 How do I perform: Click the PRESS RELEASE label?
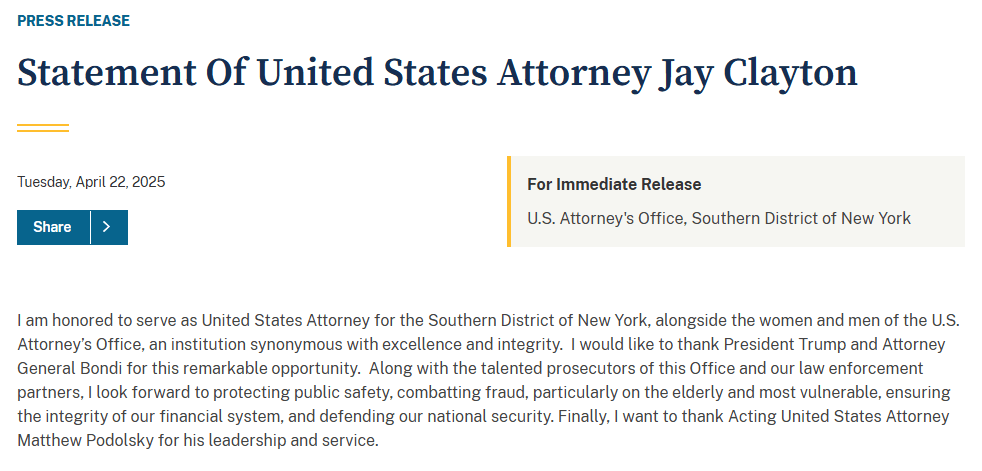(73, 21)
